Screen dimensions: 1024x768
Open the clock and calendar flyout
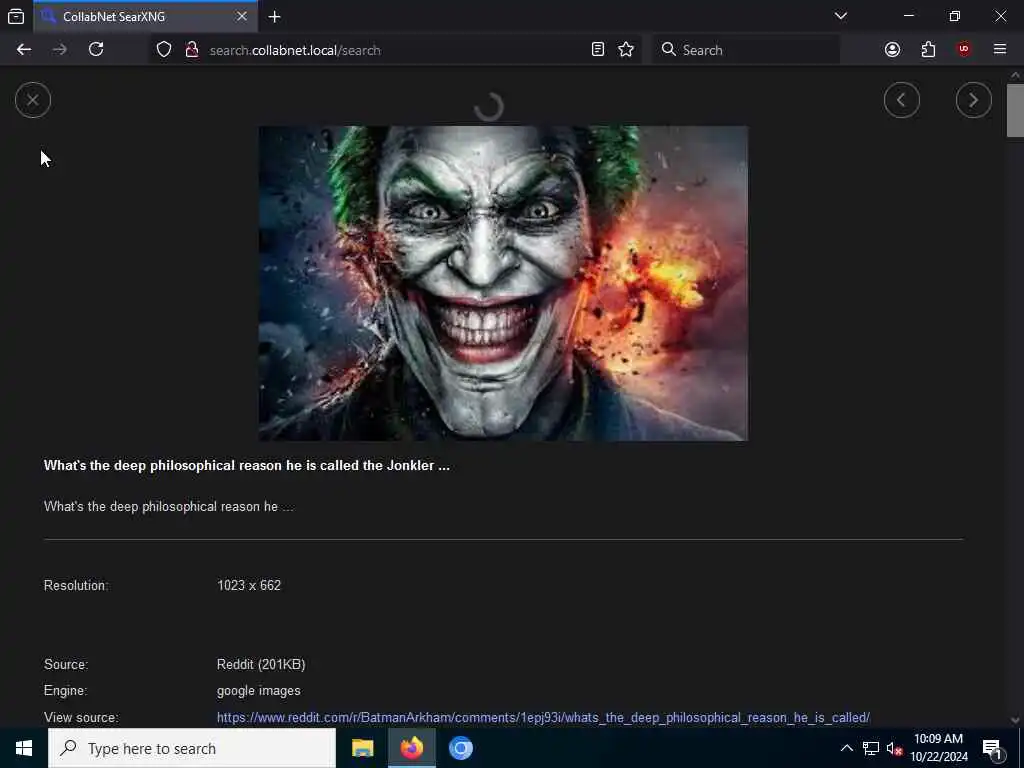(x=938, y=748)
